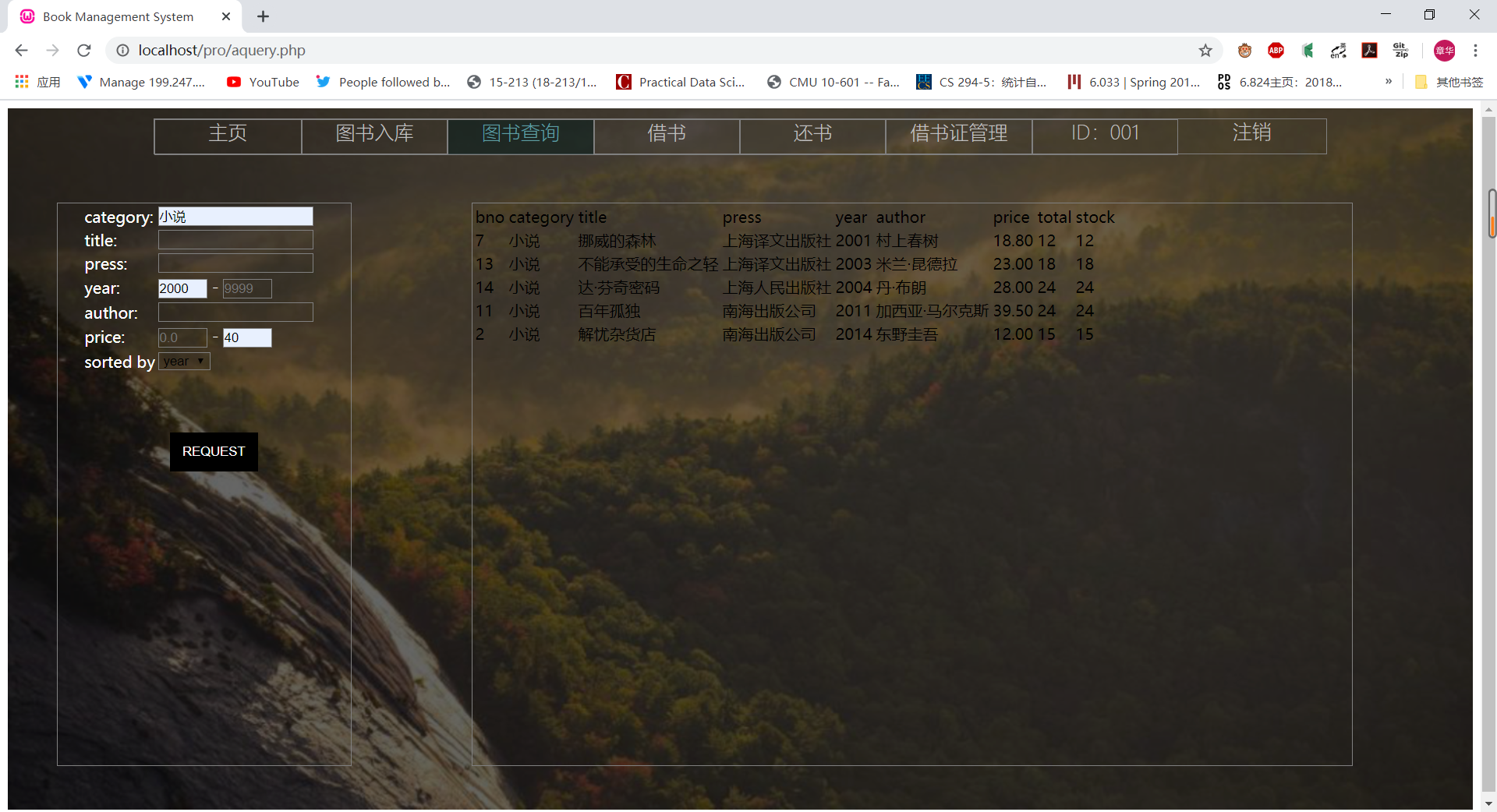Screen dimensions: 1497x812
Task: Click the scrollbar down arrow
Action: (x=1489, y=803)
